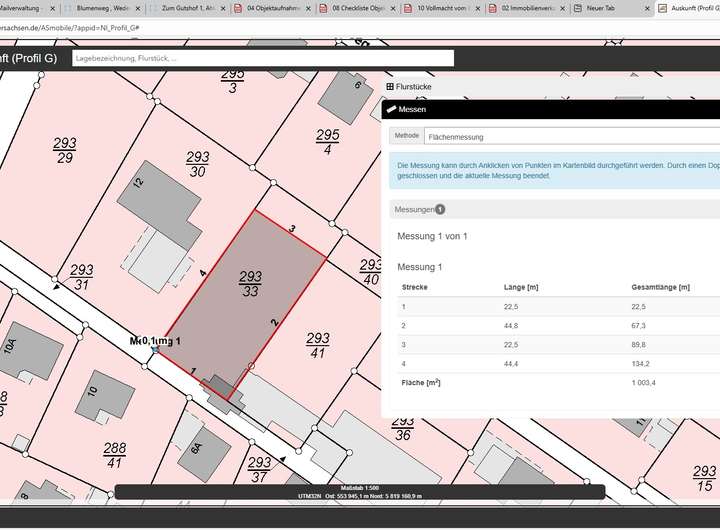720x530 pixels.
Task: Switch to the Zum Gutshof 1 tab
Action: pos(190,8)
